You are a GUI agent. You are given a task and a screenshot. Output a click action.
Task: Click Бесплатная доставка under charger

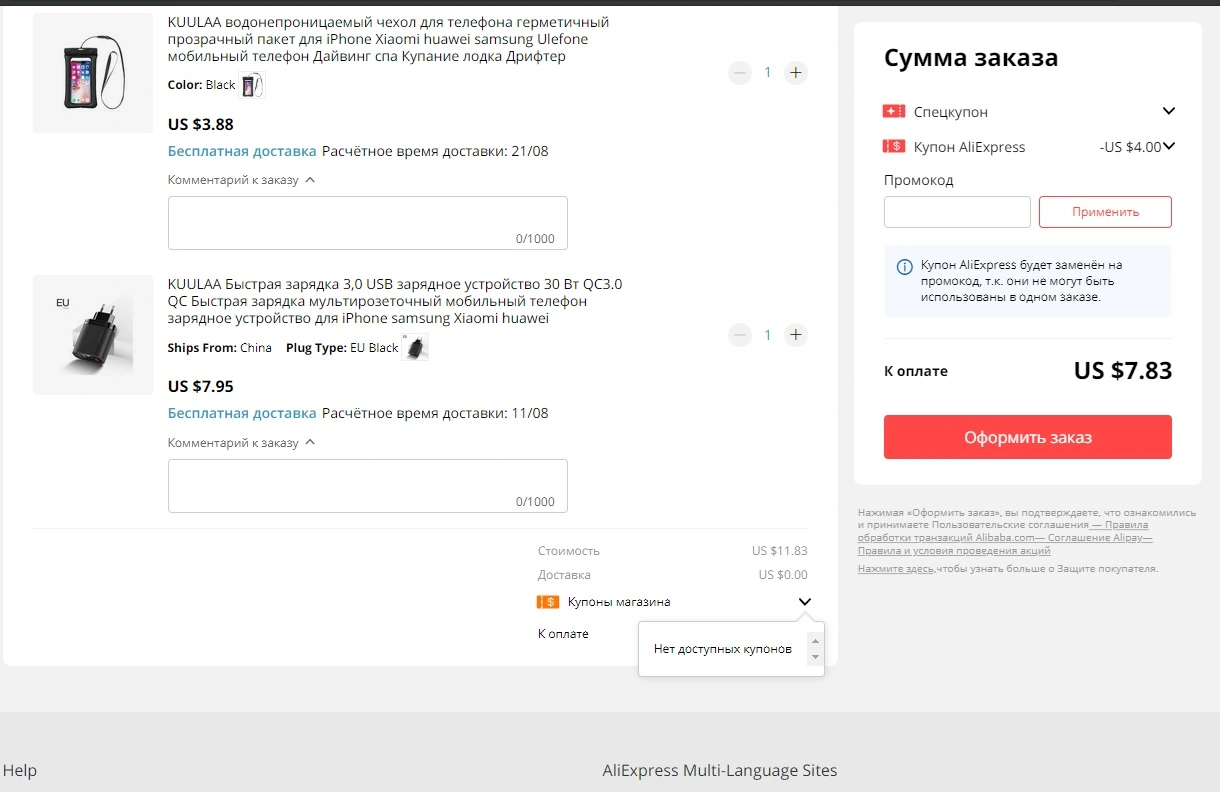click(x=242, y=413)
